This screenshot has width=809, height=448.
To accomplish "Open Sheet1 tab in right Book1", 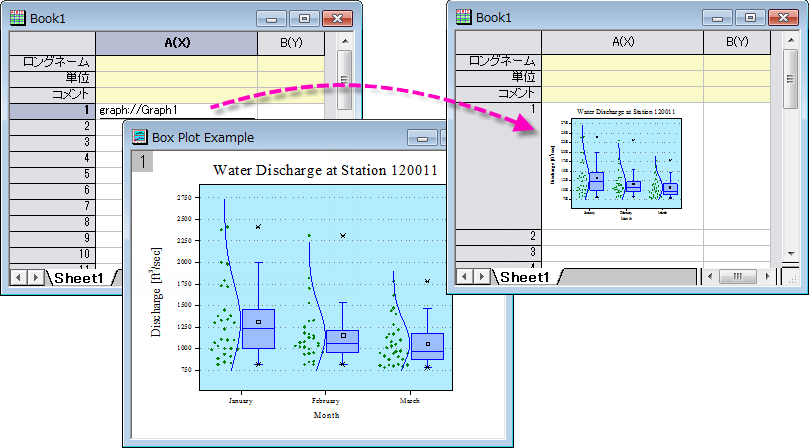I will 525,277.
